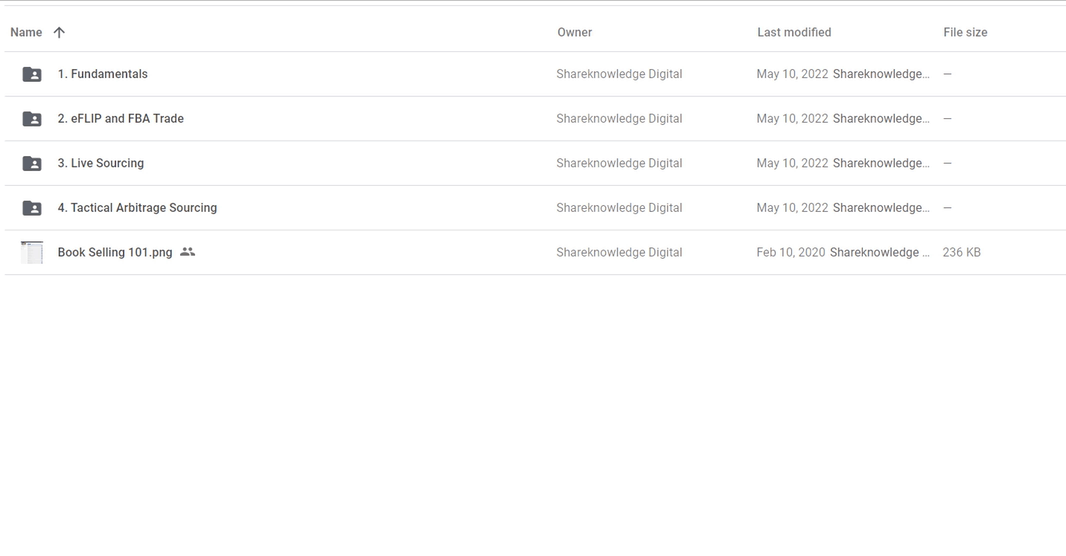Click the May 10, 2022 date for Live Sourcing

tap(792, 163)
